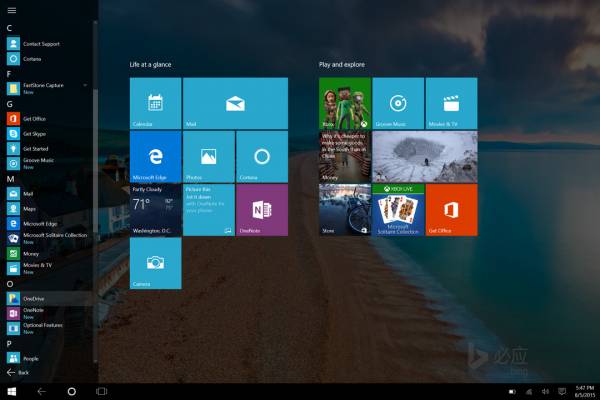The height and width of the screenshot is (400, 600).
Task: Open the Store tile
Action: tap(345, 210)
